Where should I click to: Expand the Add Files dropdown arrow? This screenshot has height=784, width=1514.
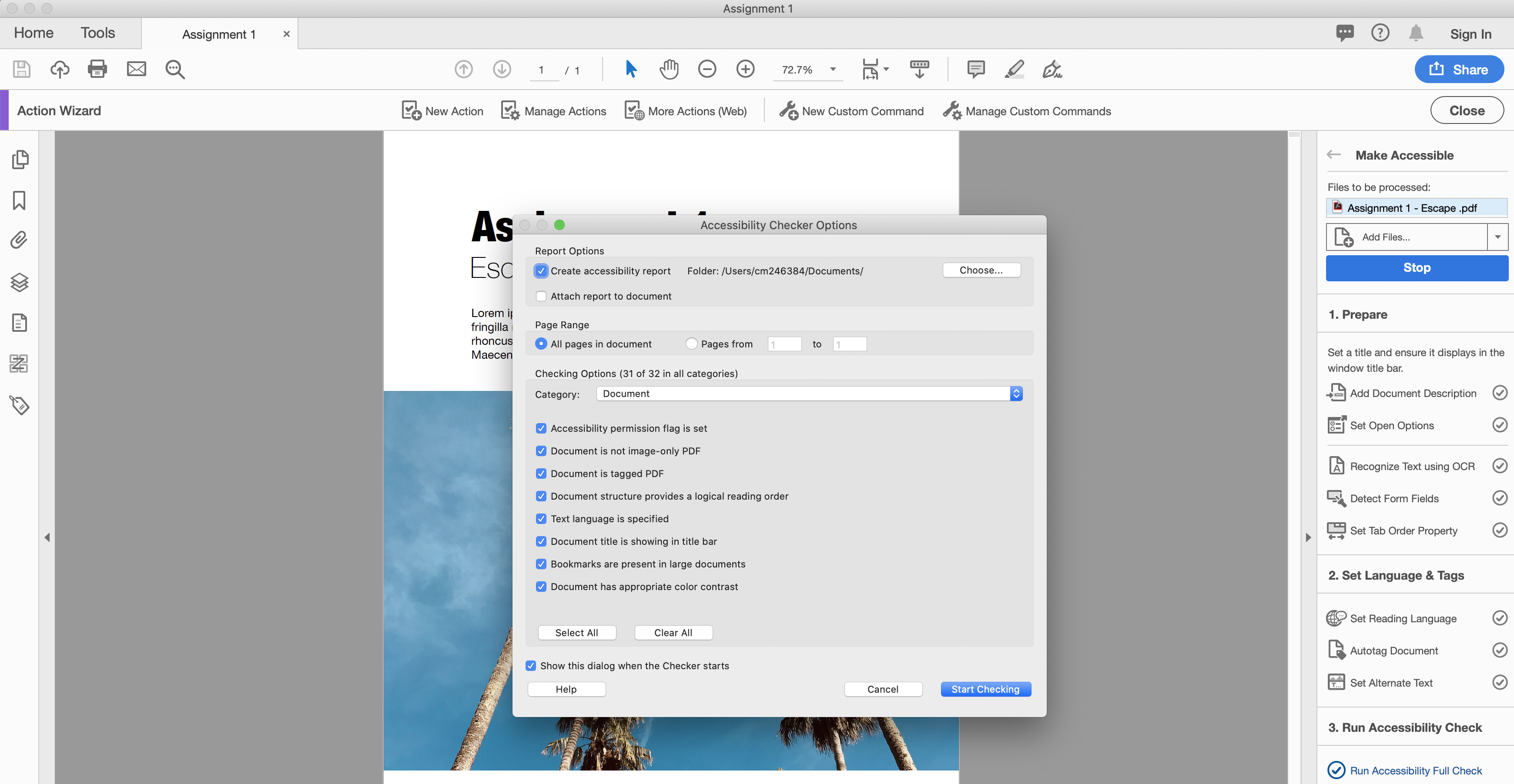[1497, 237]
